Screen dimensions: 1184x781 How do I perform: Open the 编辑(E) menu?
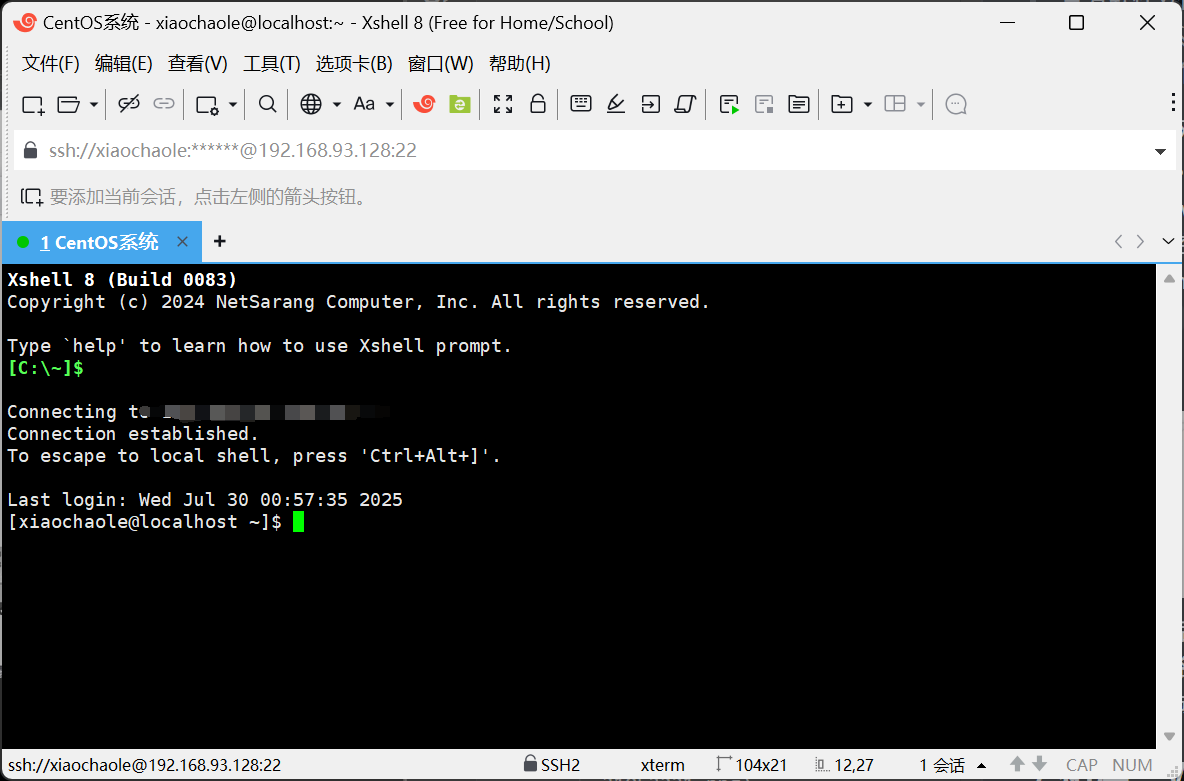(124, 63)
